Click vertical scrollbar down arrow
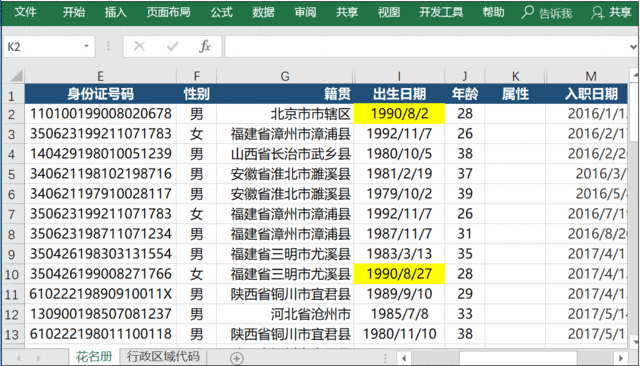Image resolution: width=640 pixels, height=366 pixels. [635, 342]
